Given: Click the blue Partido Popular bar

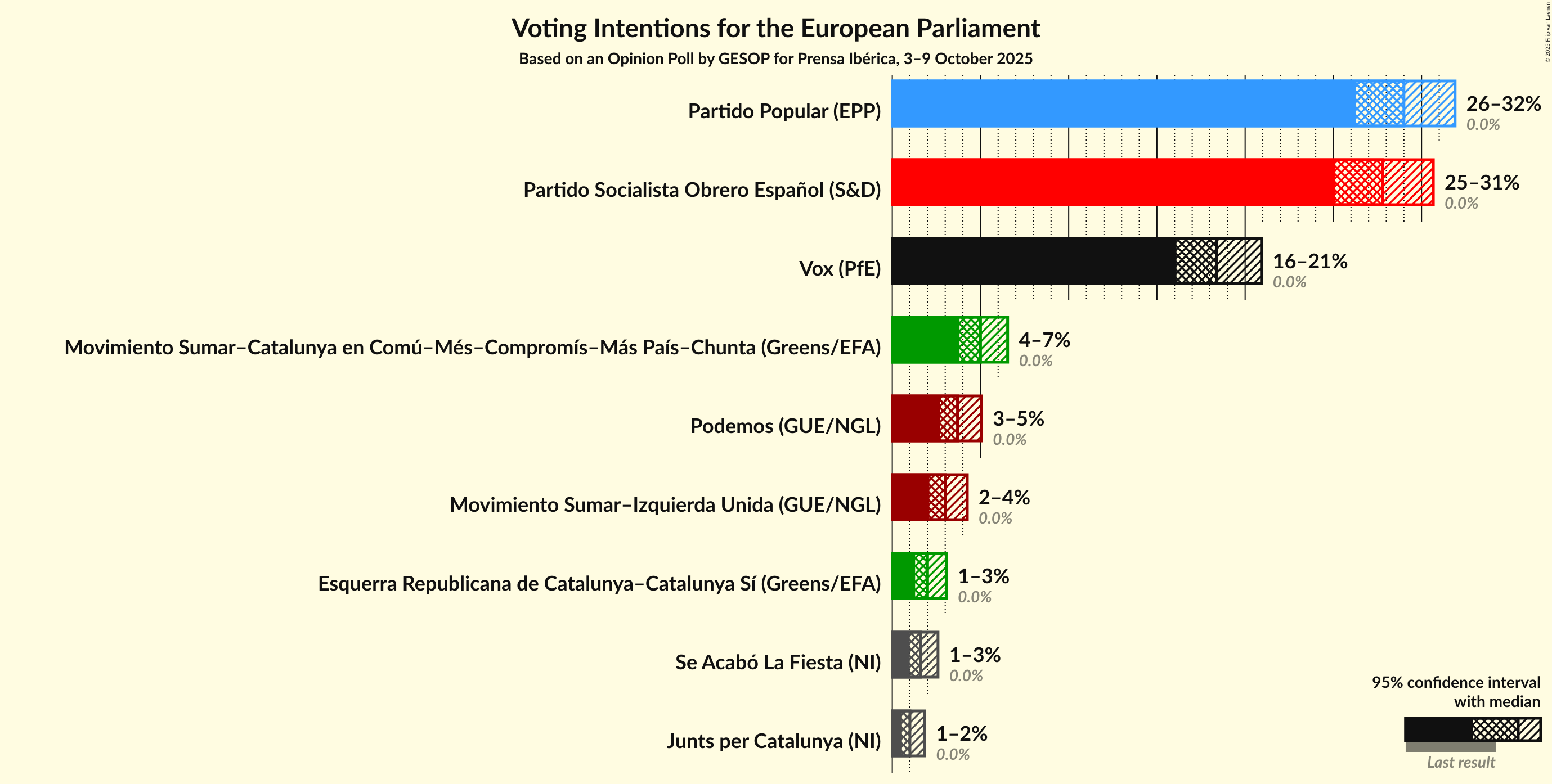Looking at the screenshot, I should (1120, 103).
